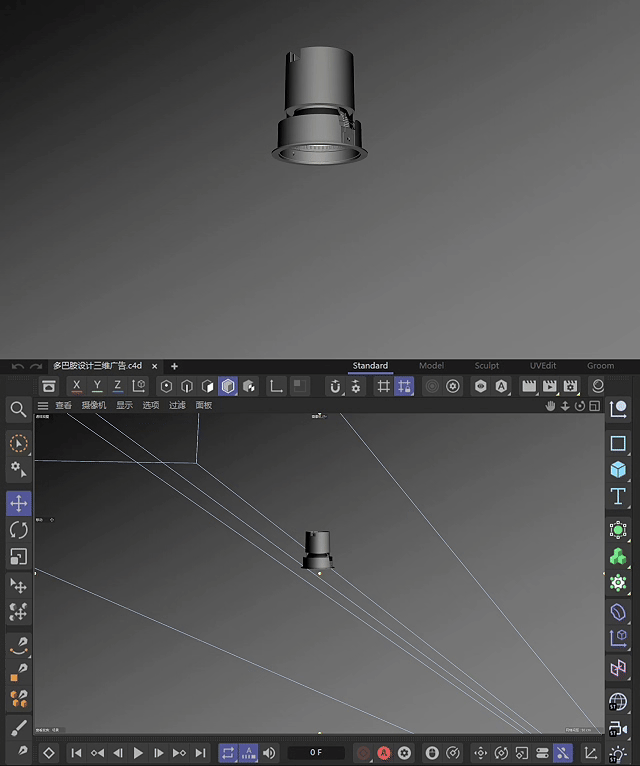640x766 pixels.
Task: Enable Axis mode
Action: click(276, 386)
